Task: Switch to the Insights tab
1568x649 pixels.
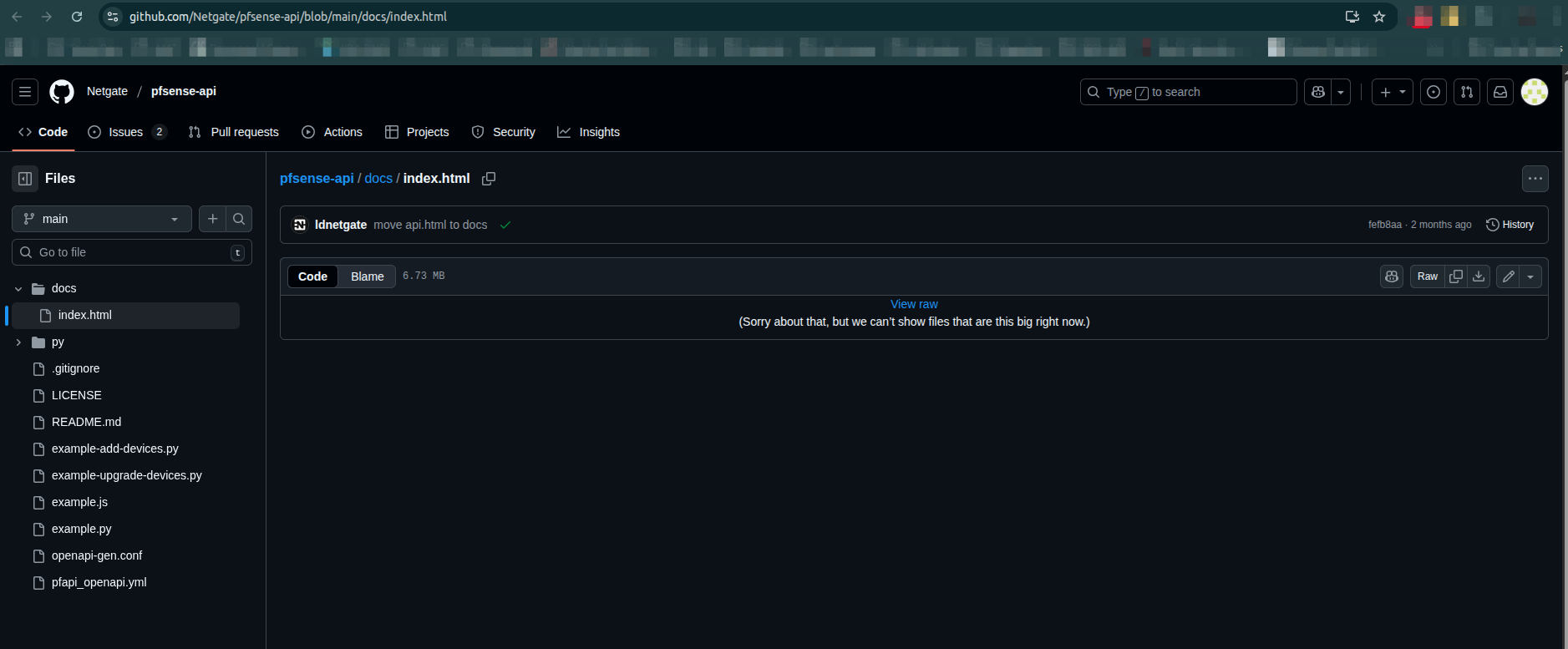Action: click(589, 132)
